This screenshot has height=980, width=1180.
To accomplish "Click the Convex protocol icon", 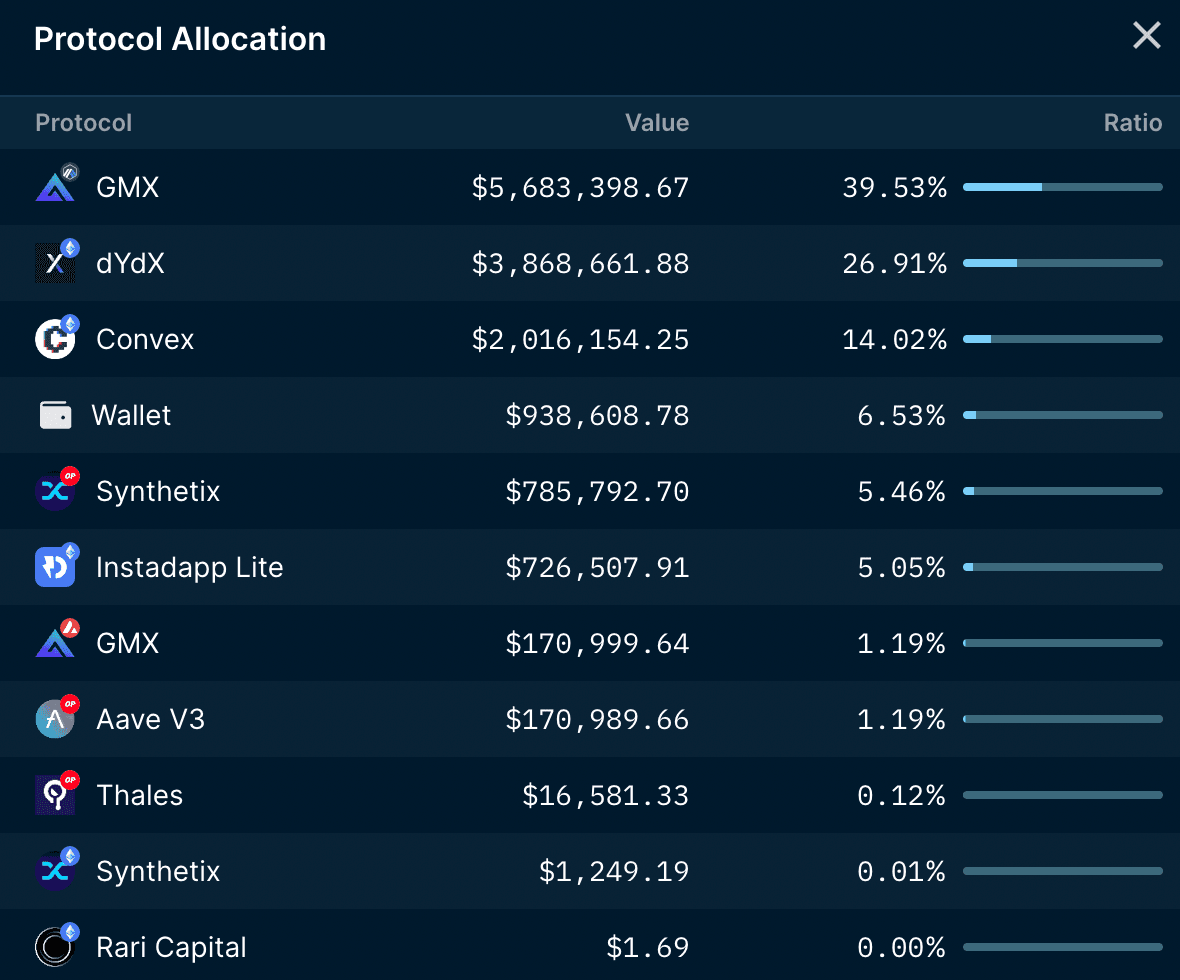I will click(x=55, y=339).
